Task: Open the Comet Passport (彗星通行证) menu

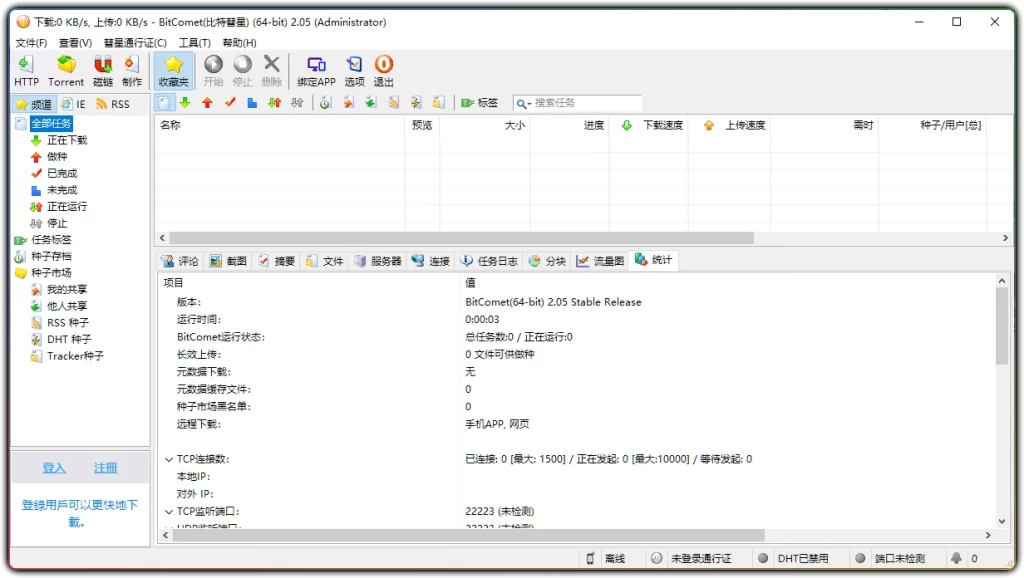Action: pos(135,42)
